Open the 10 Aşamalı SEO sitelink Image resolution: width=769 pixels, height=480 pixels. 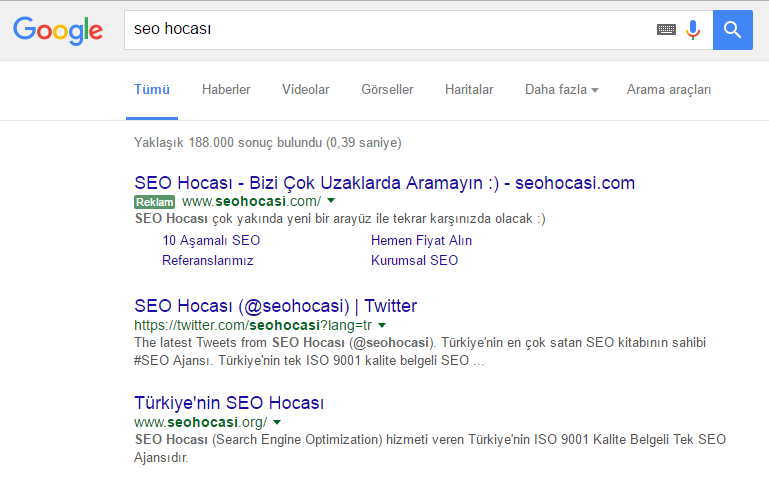211,241
